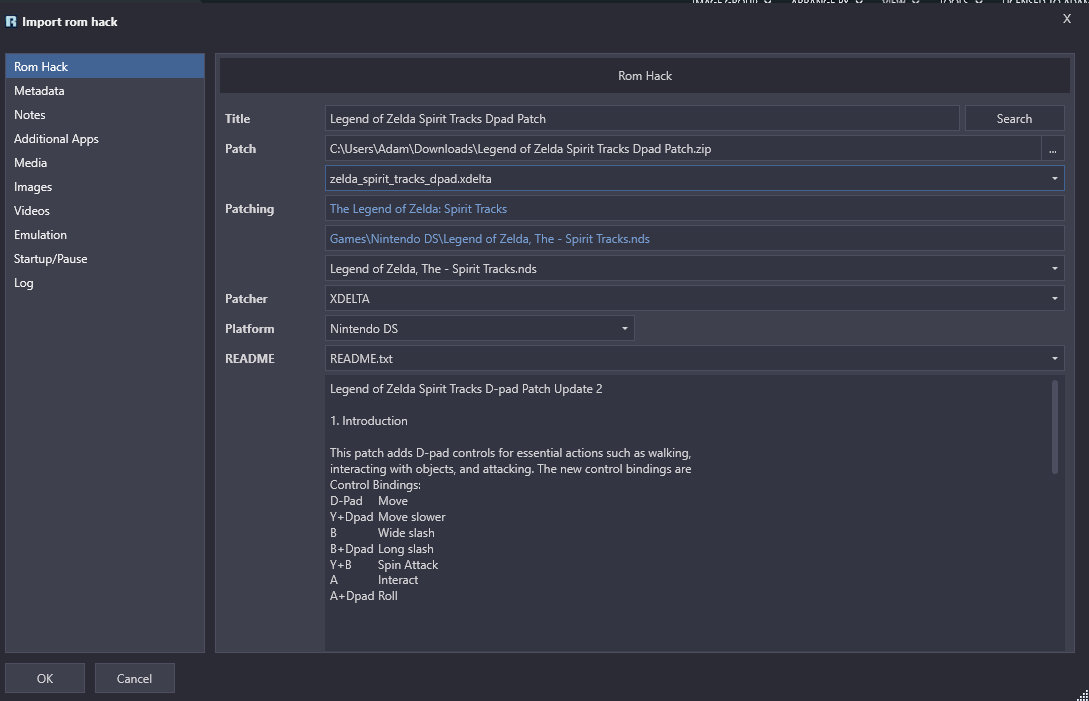Open the Games\Nintendo DS rom path link

coord(490,238)
